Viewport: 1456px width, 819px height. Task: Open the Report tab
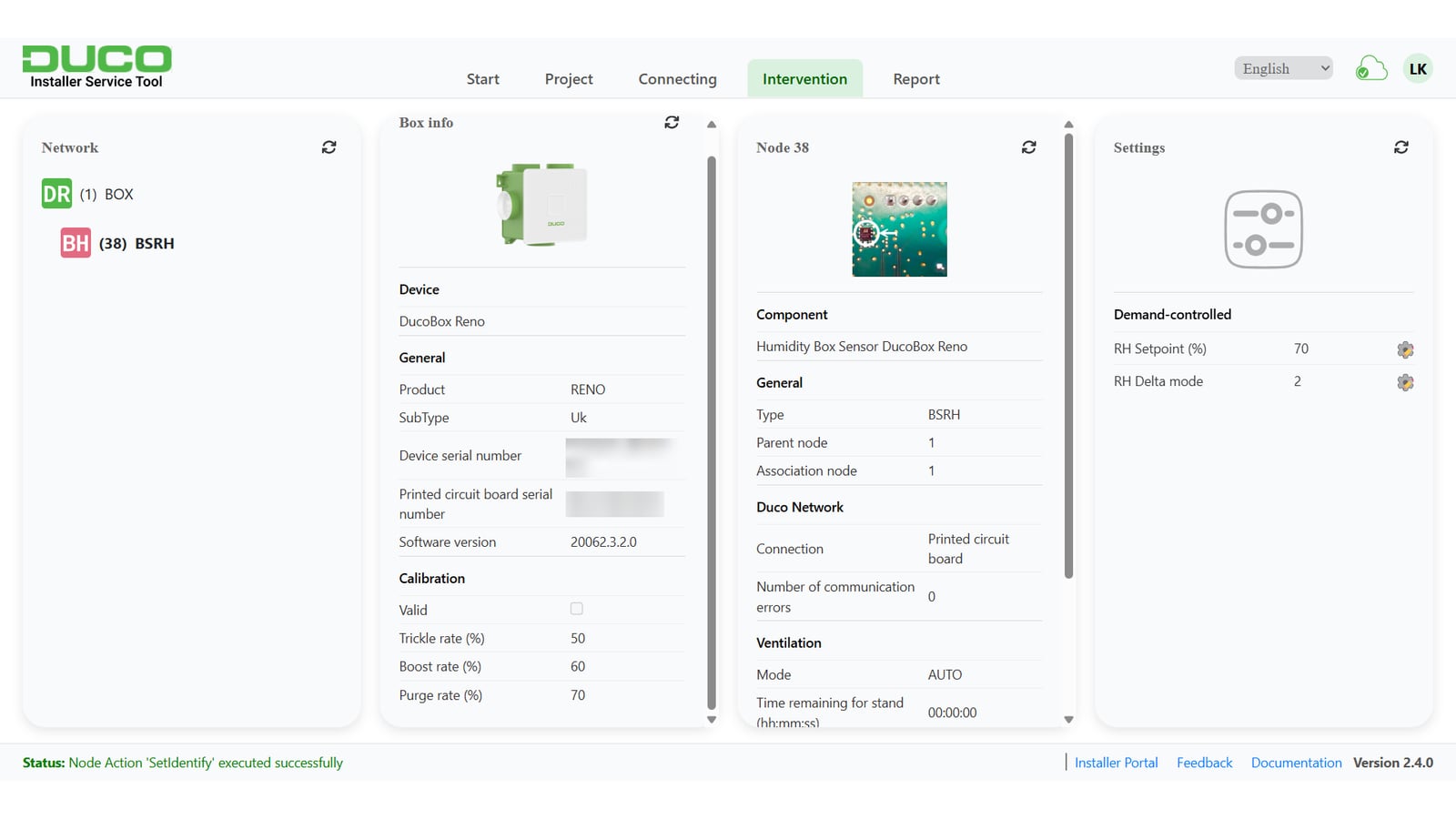(916, 79)
